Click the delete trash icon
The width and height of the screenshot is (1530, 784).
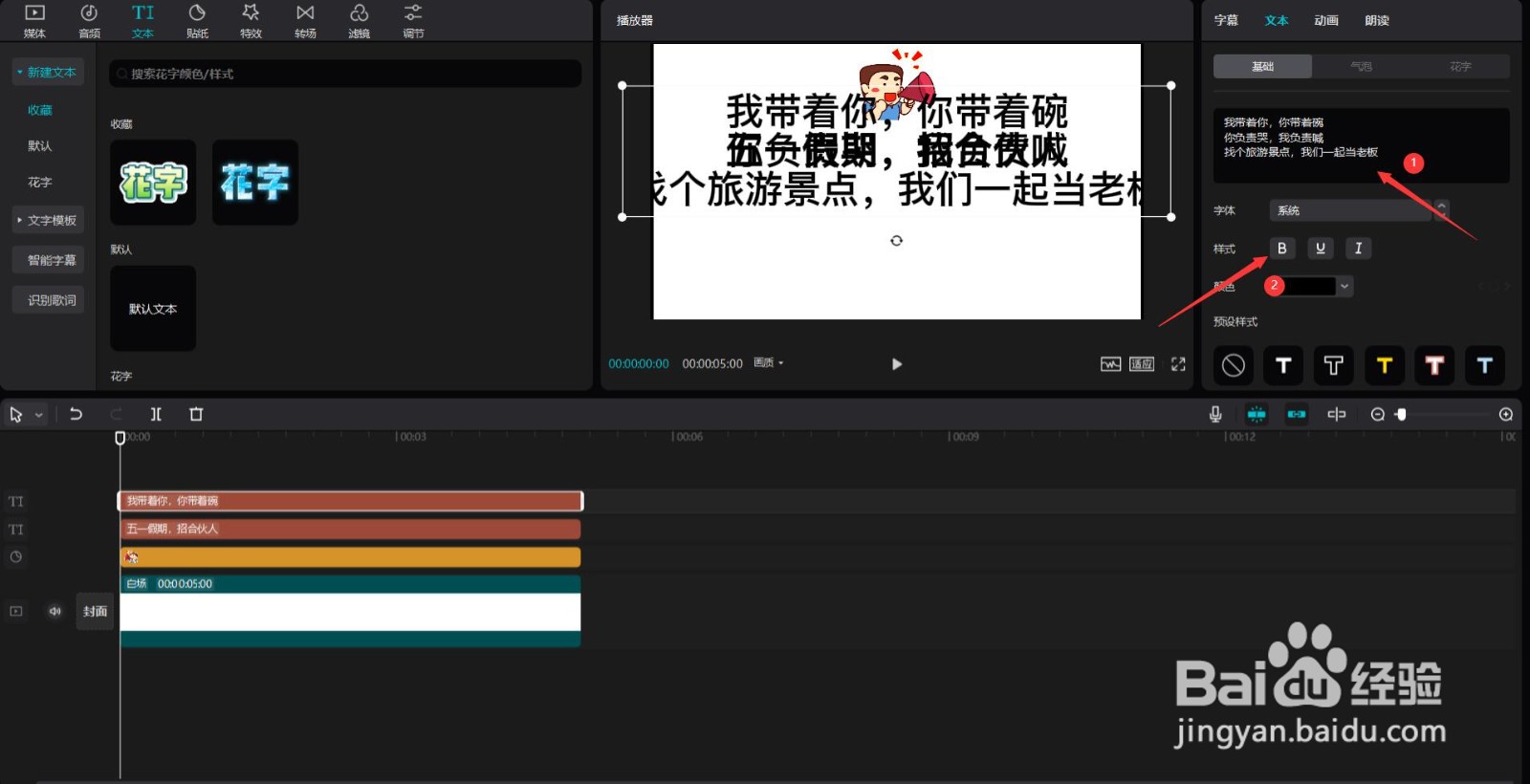196,414
